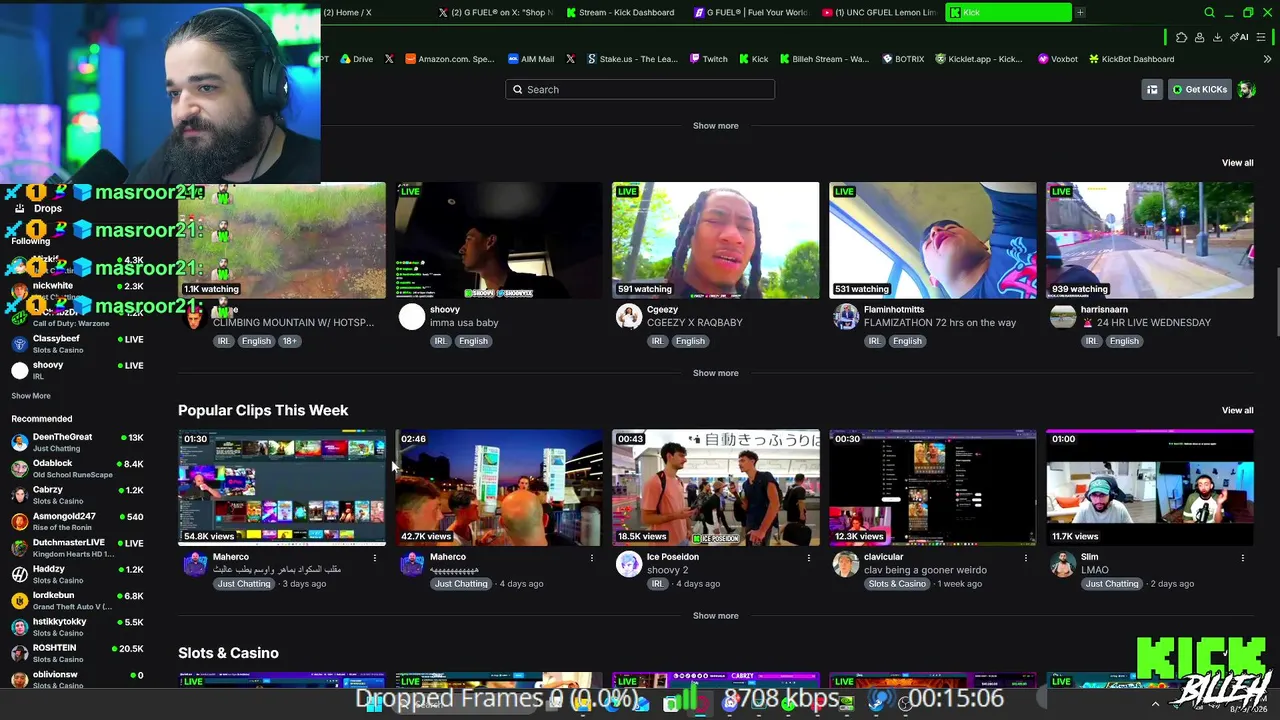Viewport: 1280px width, 720px height.
Task: Open Odablock channel in sidebar
Action: pos(78,468)
